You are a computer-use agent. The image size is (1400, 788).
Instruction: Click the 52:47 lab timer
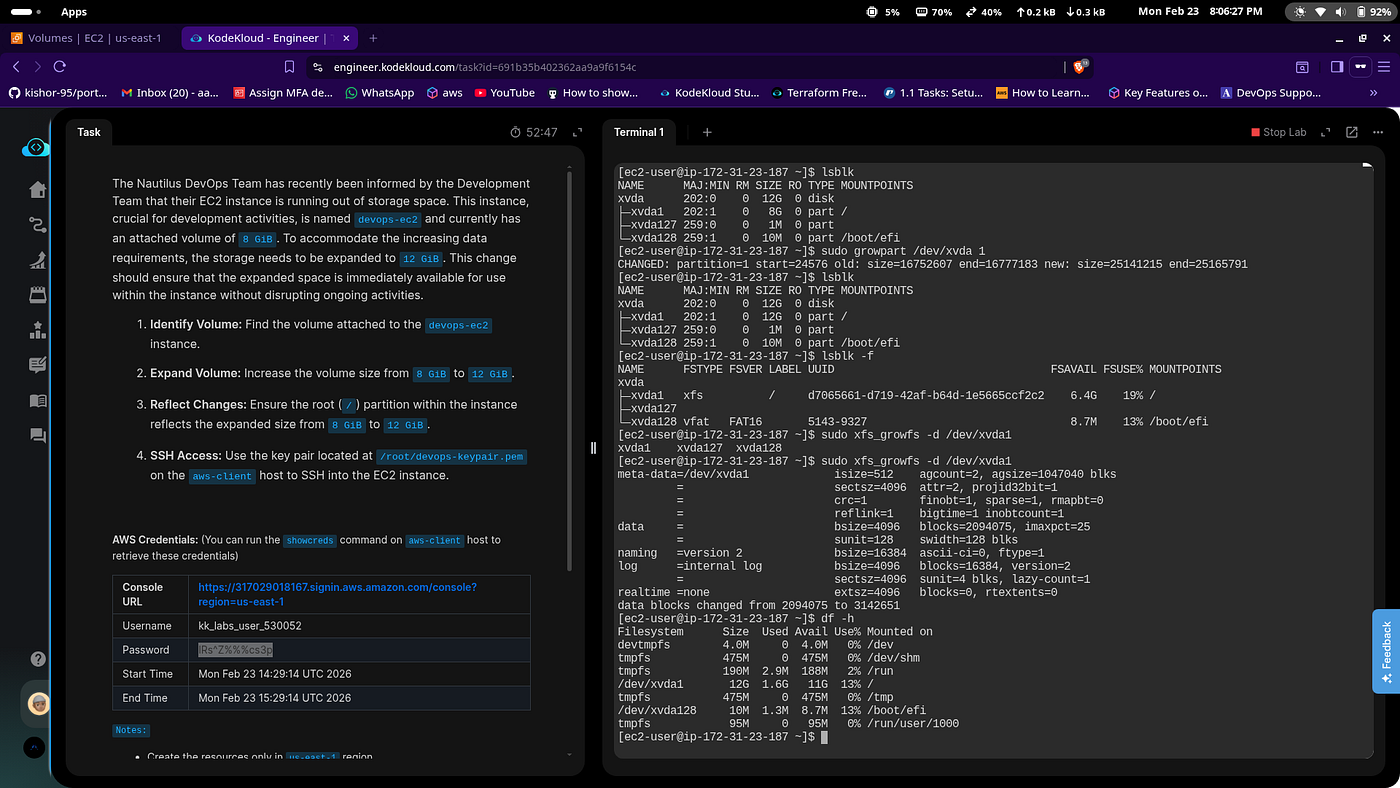(x=534, y=132)
